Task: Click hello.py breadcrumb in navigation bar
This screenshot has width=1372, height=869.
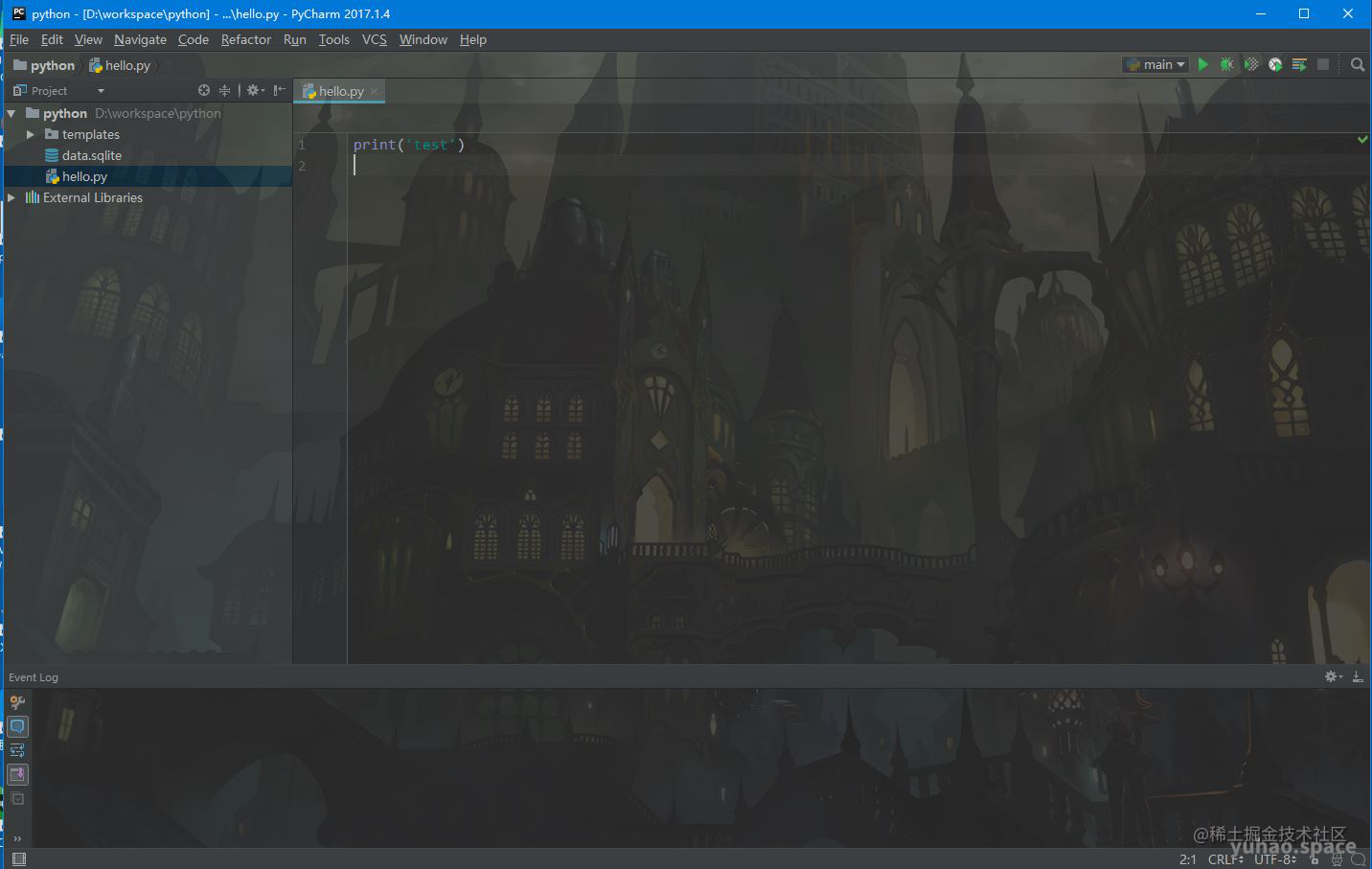Action: (120, 65)
